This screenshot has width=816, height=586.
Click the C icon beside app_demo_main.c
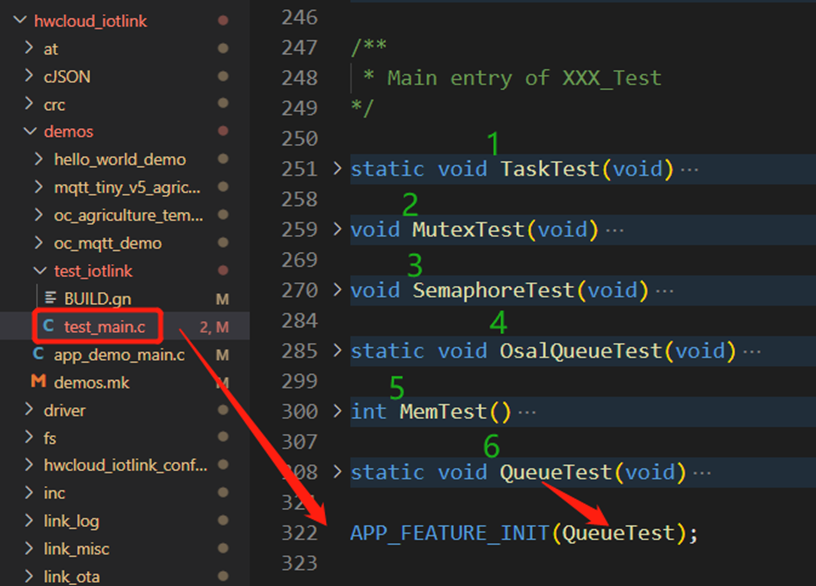[x=39, y=355]
